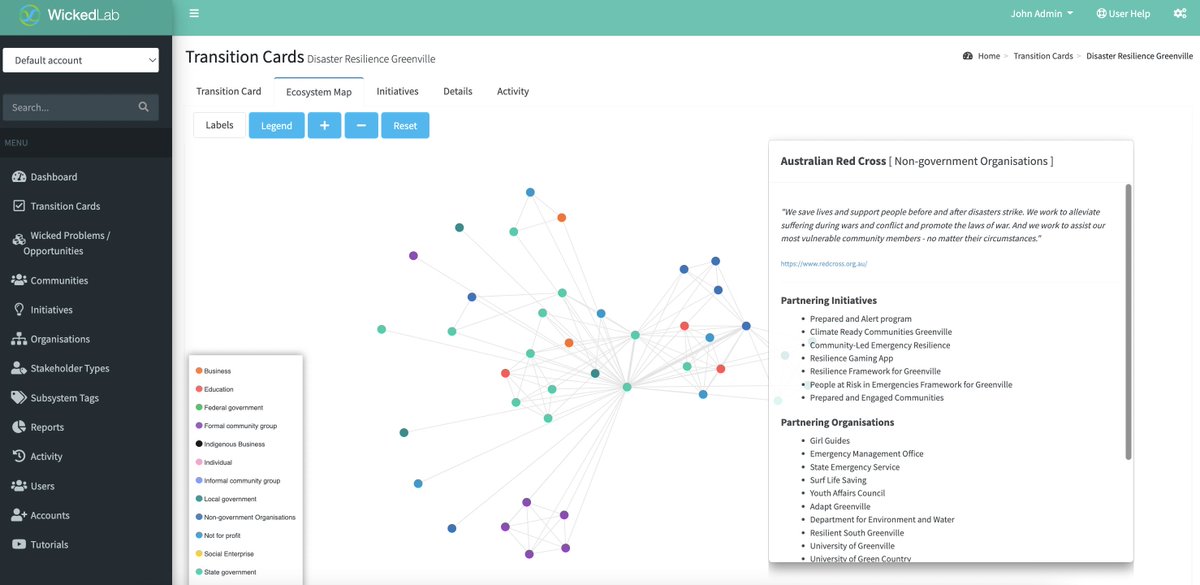Select 'Surf Life Saving' entry
This screenshot has height=585, width=1200.
[x=840, y=480]
